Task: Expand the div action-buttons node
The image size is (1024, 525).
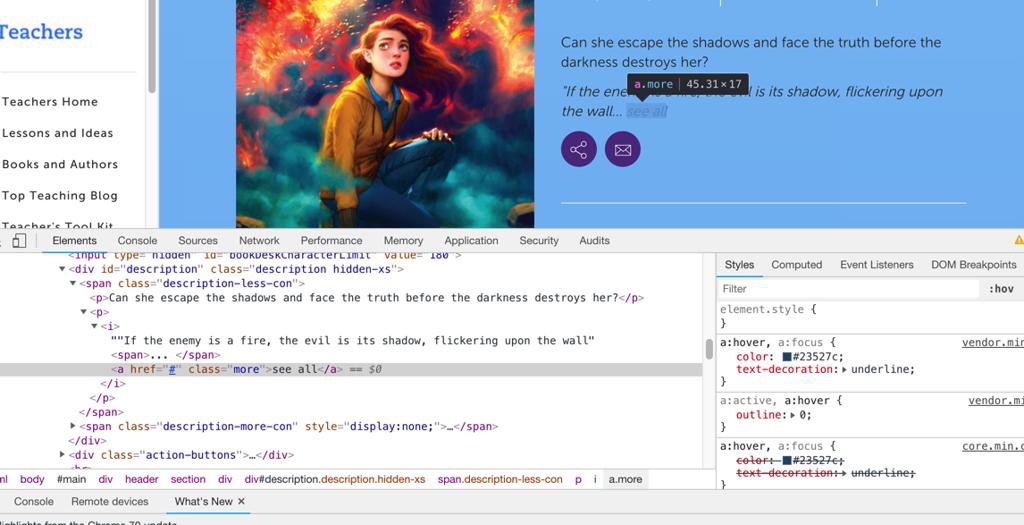Action: point(63,455)
